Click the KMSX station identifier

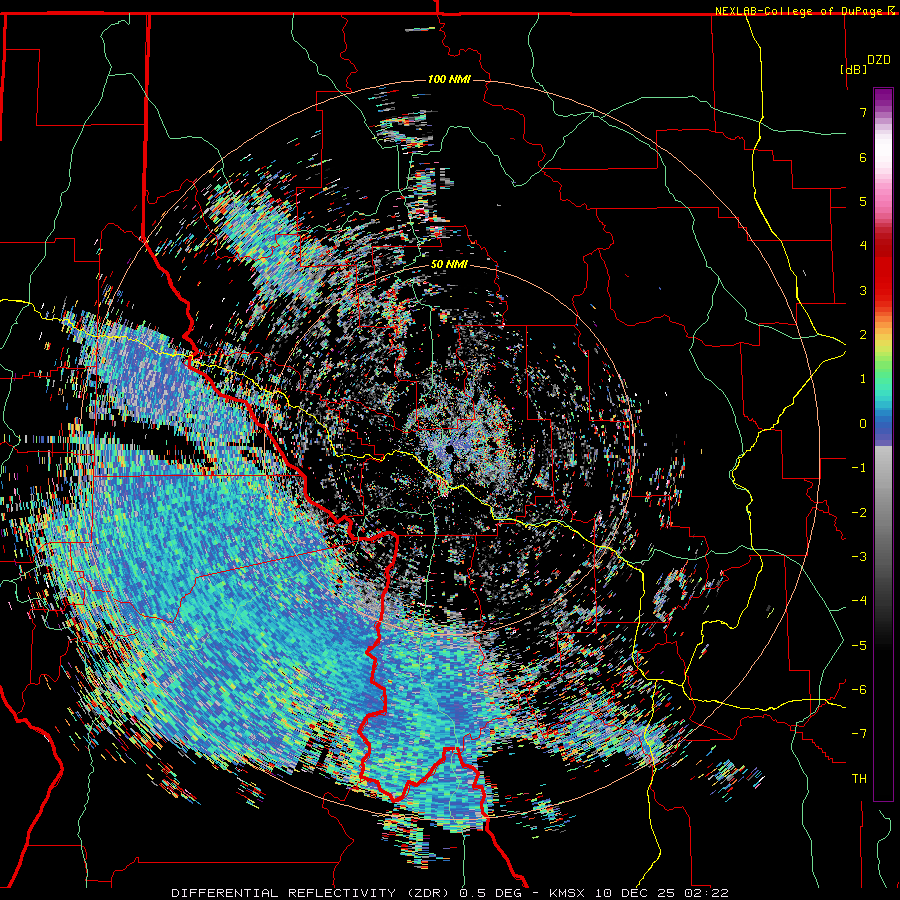tap(569, 893)
